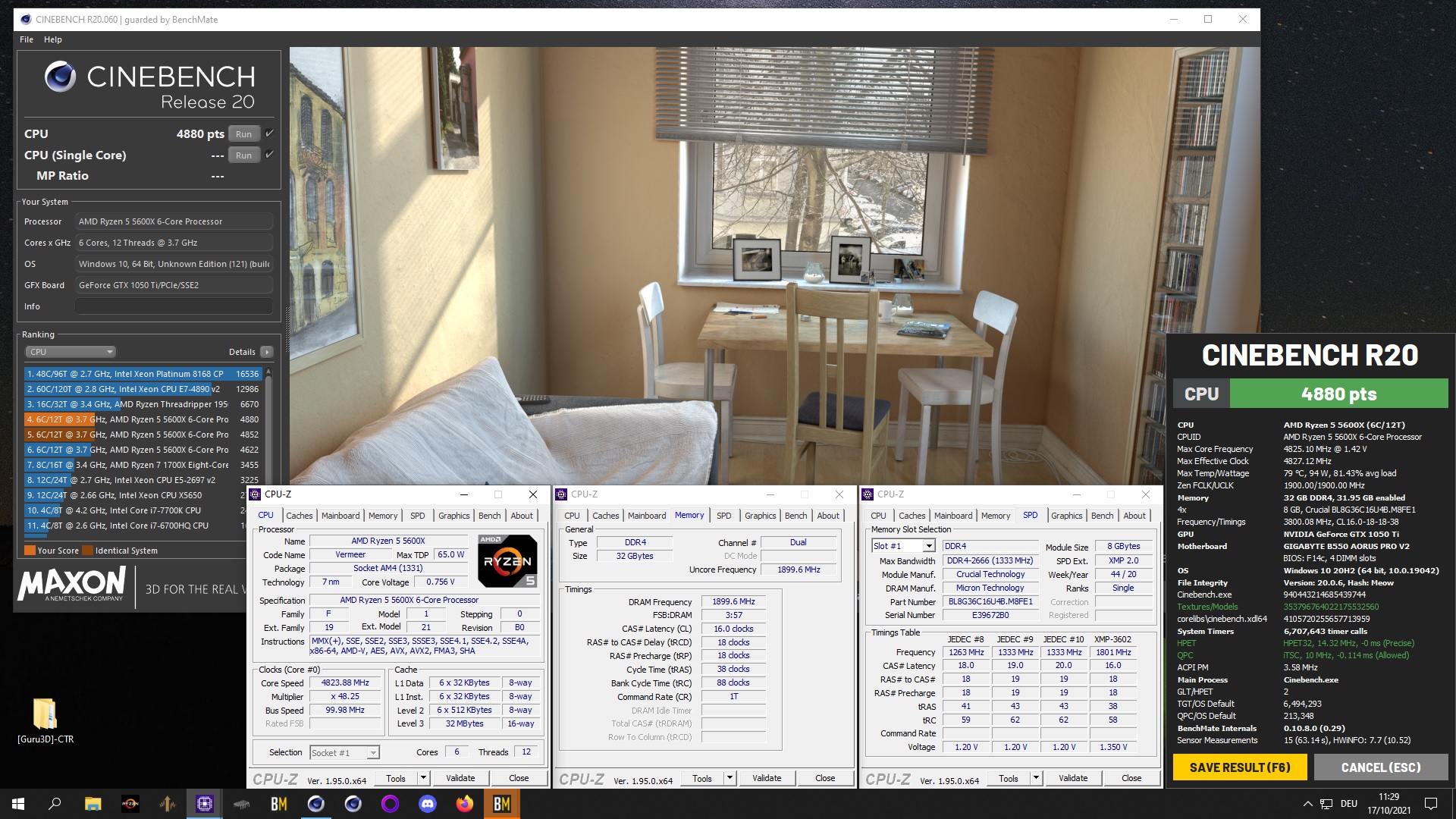1456x819 pixels.
Task: Toggle the CPU test checkbox
Action: [269, 133]
